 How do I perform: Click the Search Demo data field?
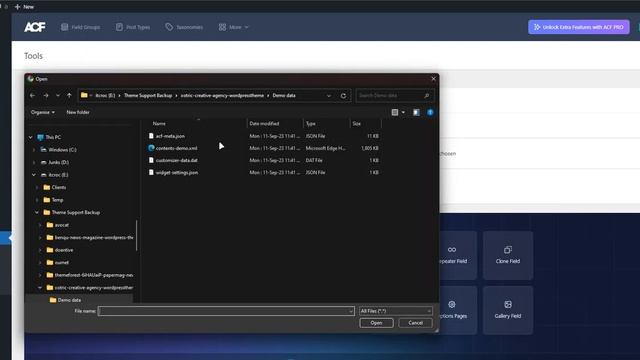coord(394,96)
